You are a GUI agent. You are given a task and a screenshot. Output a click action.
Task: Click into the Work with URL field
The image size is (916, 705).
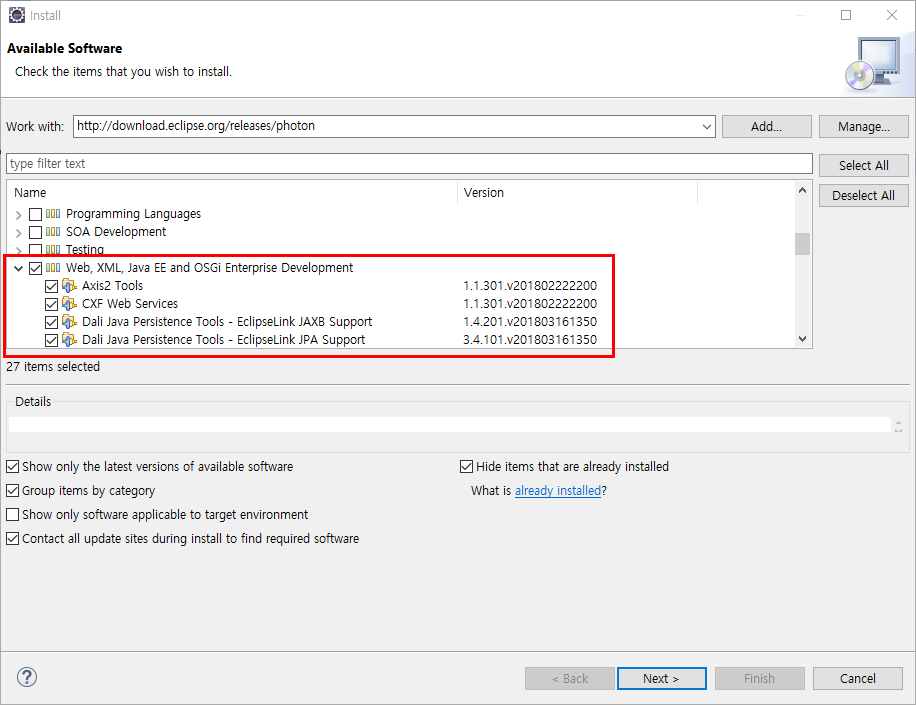pos(386,126)
